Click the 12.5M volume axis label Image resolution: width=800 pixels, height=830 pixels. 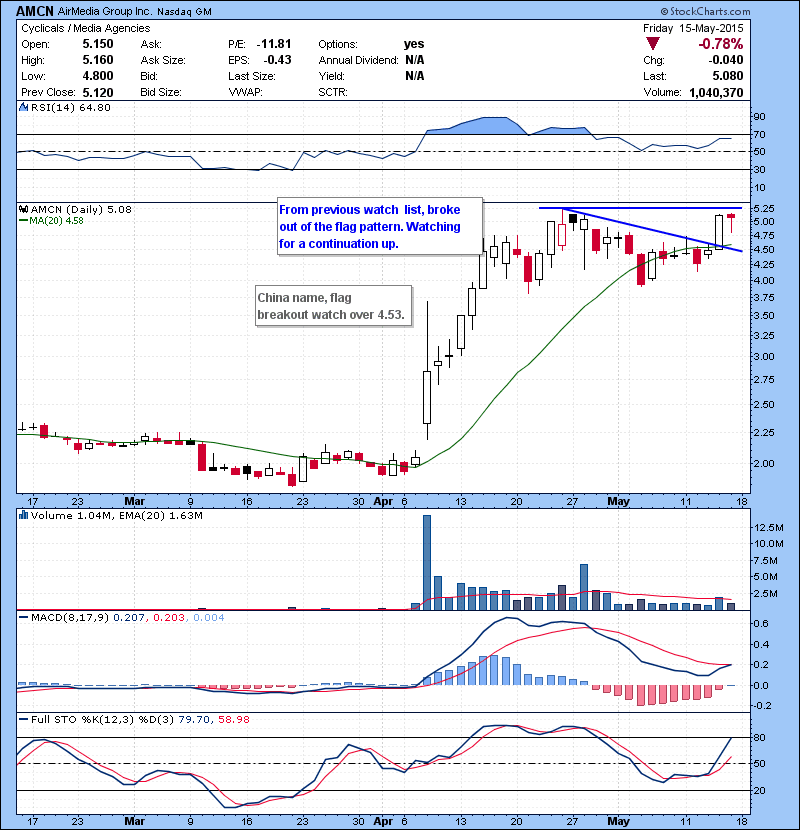(769, 527)
